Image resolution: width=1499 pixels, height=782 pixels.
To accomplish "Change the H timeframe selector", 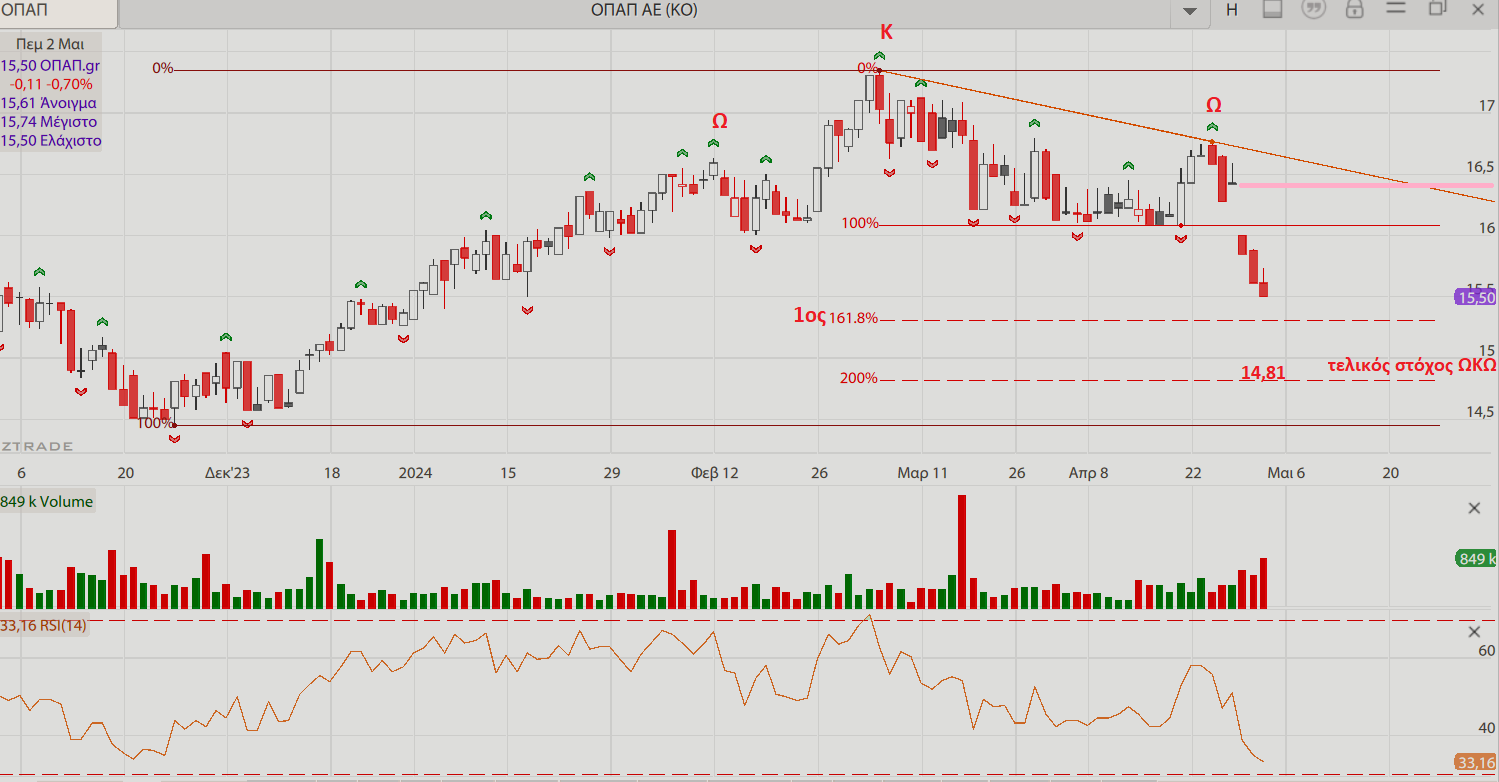I will (1232, 10).
